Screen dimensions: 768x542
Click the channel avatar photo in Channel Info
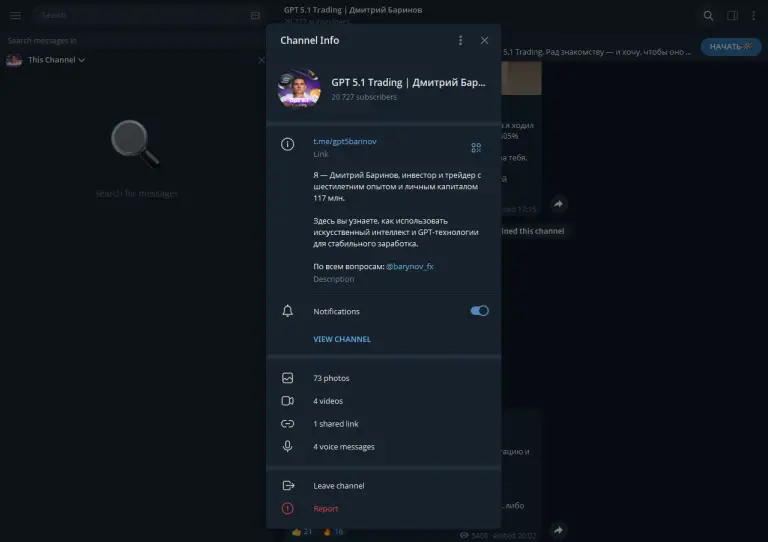pos(299,89)
